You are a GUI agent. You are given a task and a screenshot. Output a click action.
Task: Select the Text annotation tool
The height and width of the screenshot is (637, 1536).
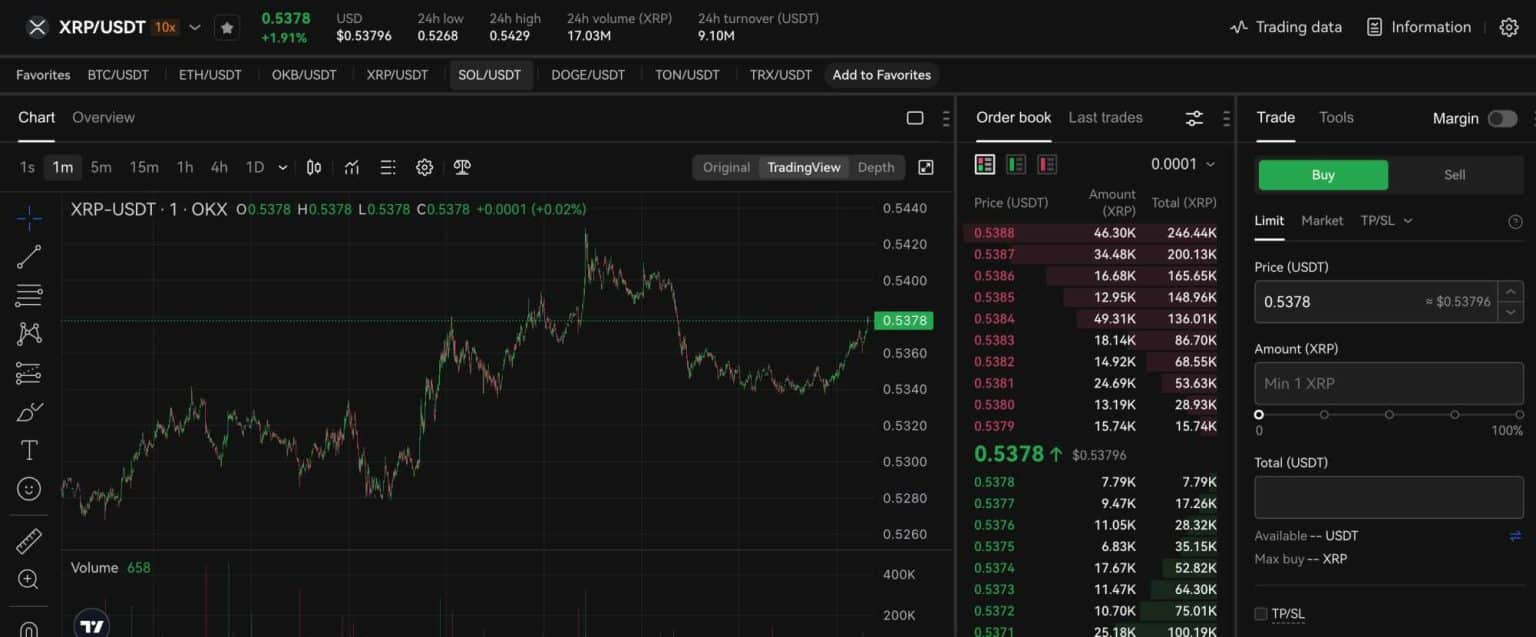[x=29, y=450]
